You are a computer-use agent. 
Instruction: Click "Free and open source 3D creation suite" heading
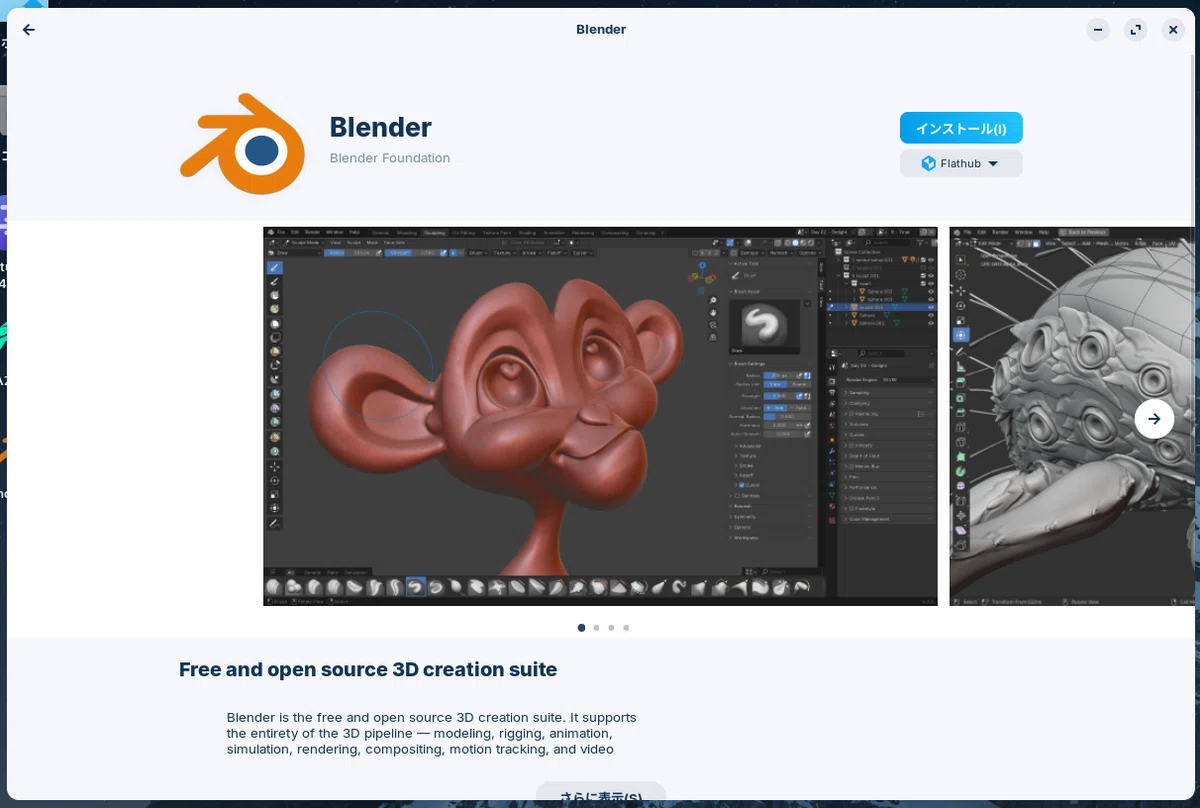coord(368,669)
